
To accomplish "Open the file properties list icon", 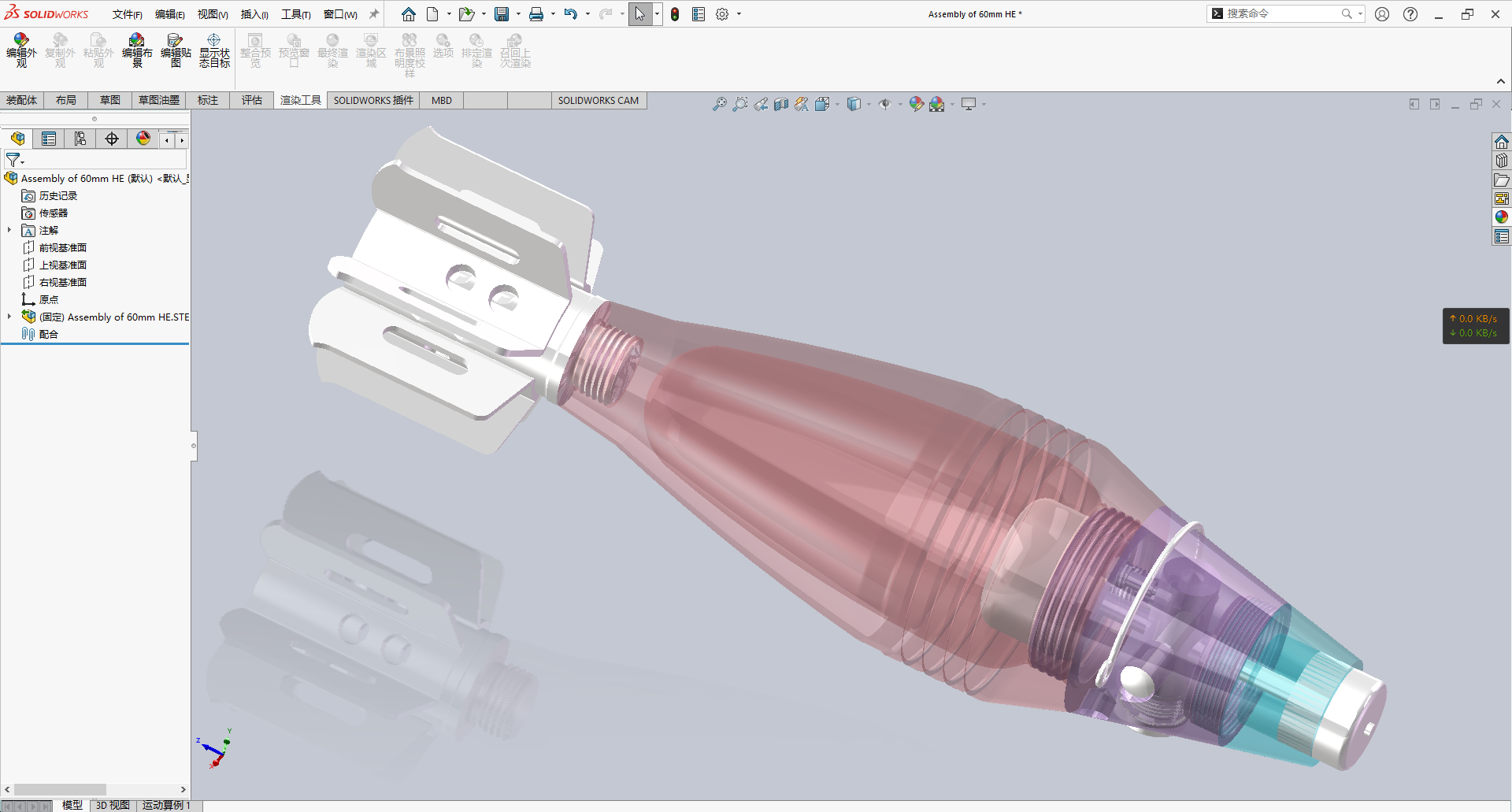I will click(699, 14).
